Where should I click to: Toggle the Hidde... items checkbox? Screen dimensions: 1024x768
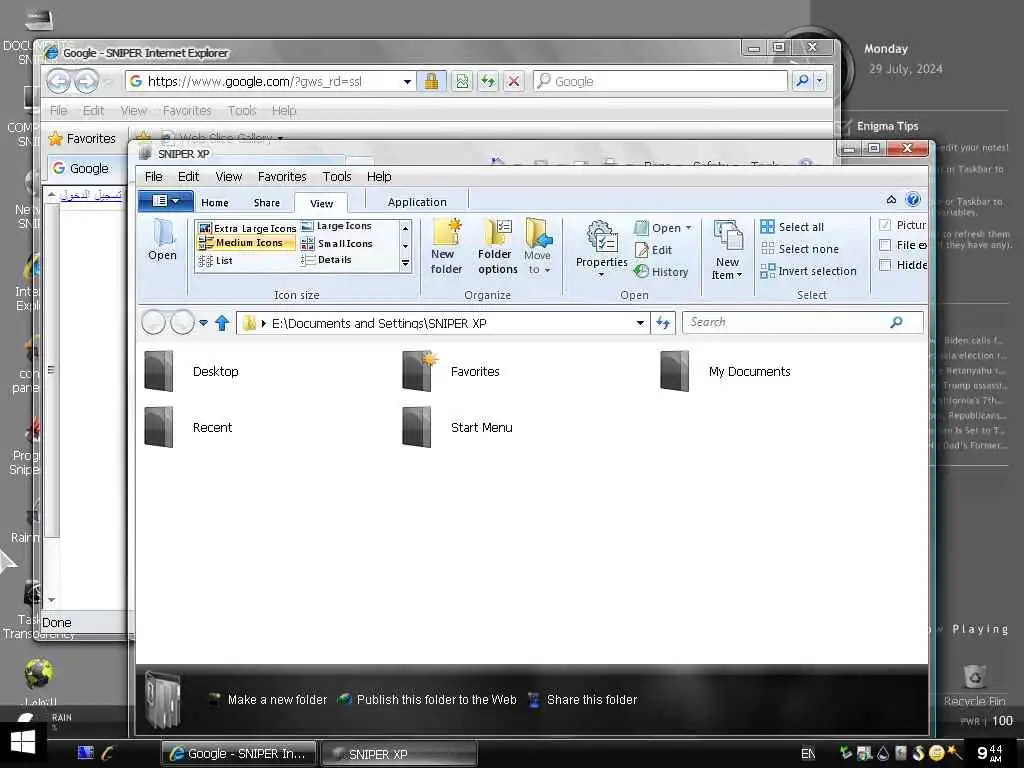[886, 264]
